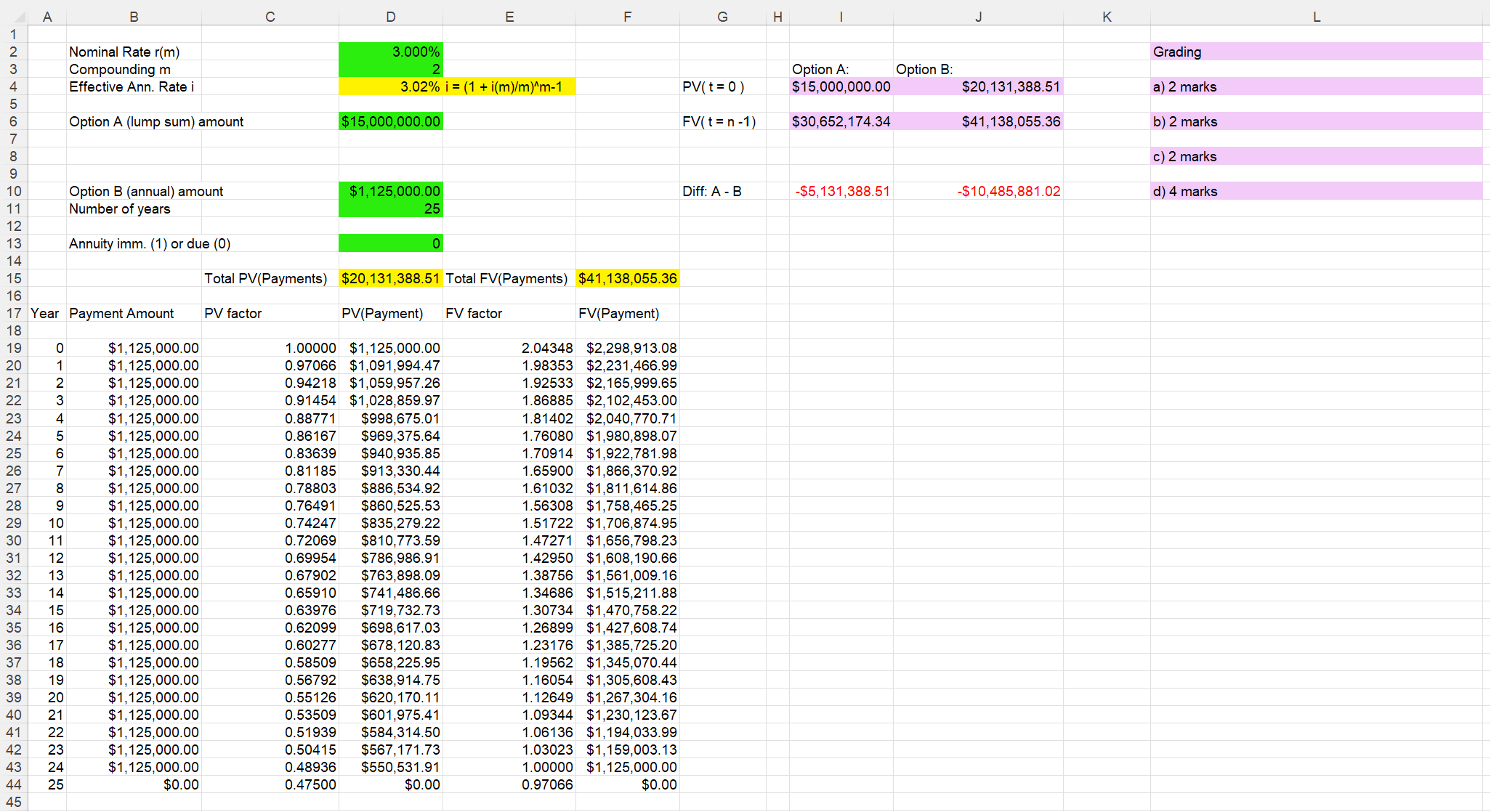This screenshot has height=812, width=1491.
Task: Click the 'Total PV(Payments)' label
Action: click(266, 278)
